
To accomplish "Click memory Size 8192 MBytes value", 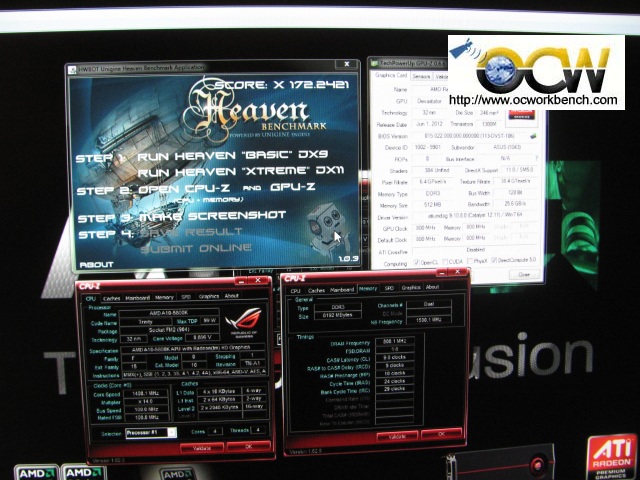I will pyautogui.click(x=338, y=315).
